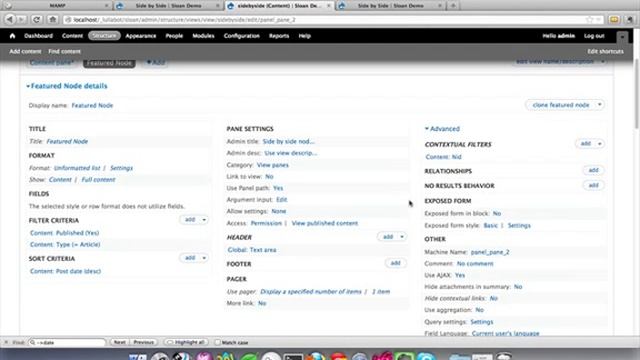Edit the Display name Featured Node link
This screenshot has width=640, height=360.
(92, 105)
